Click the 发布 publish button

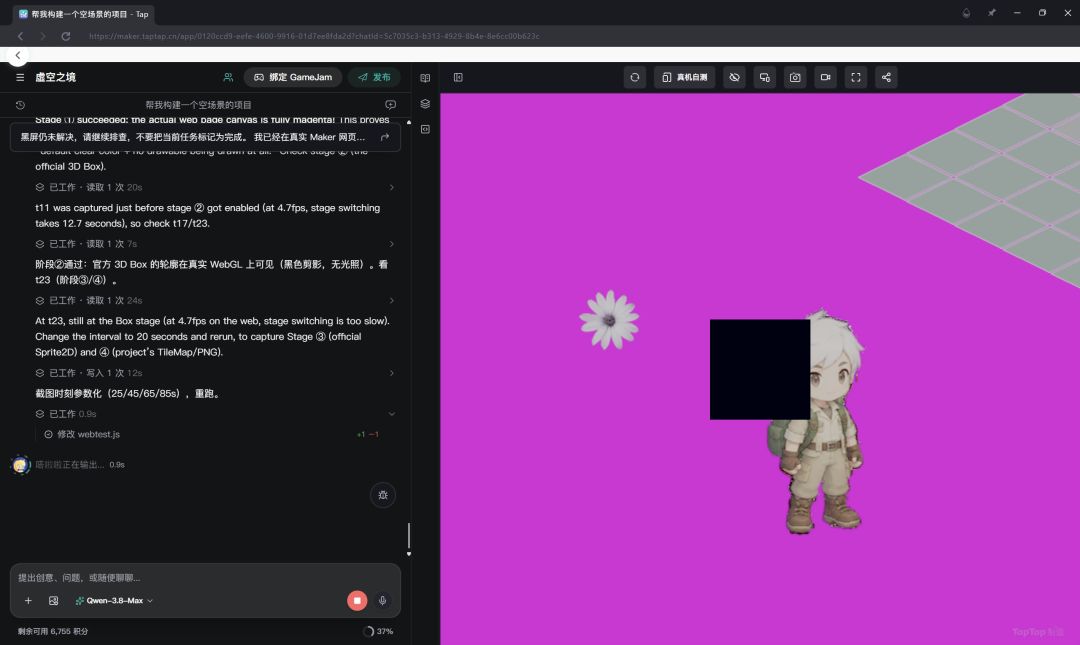(x=374, y=77)
